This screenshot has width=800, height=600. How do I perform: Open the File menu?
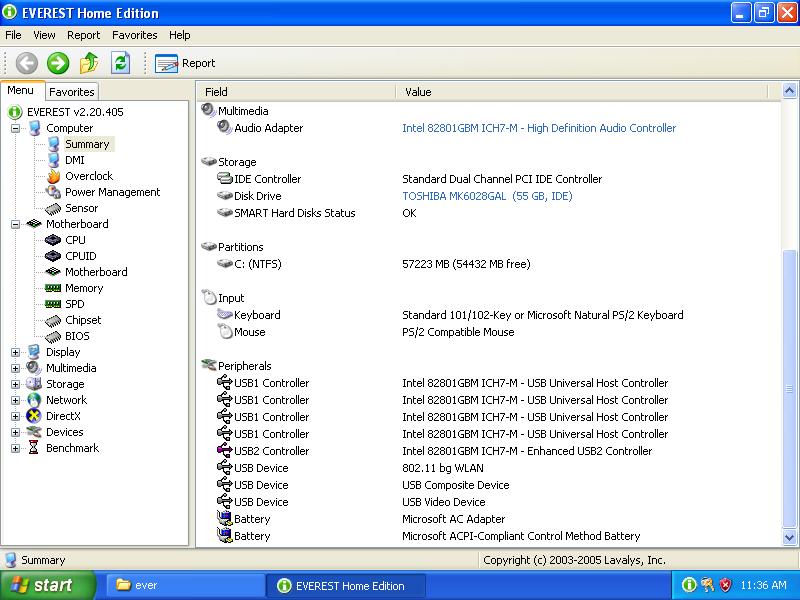coord(13,35)
